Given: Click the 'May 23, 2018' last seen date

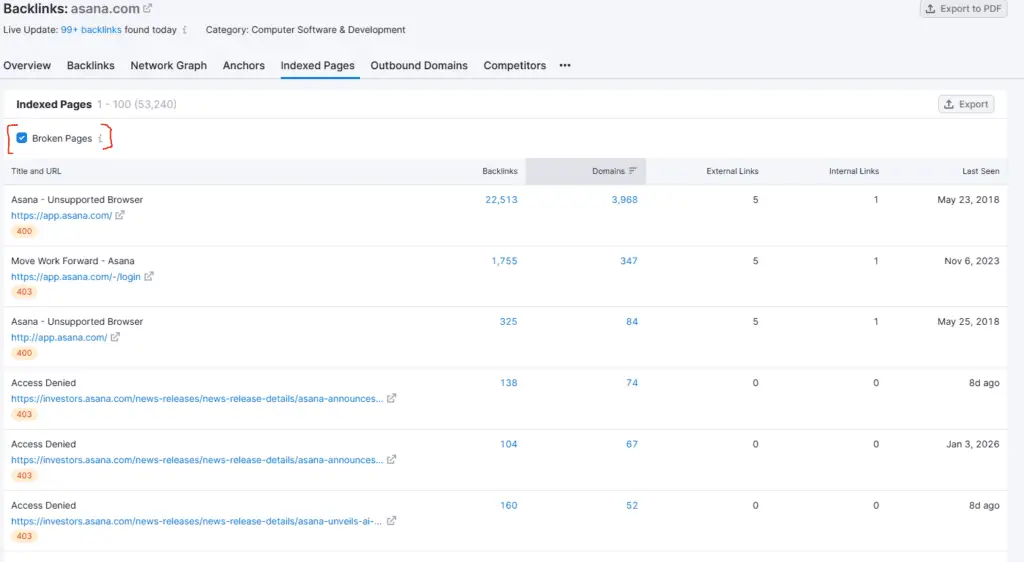Looking at the screenshot, I should (968, 200).
